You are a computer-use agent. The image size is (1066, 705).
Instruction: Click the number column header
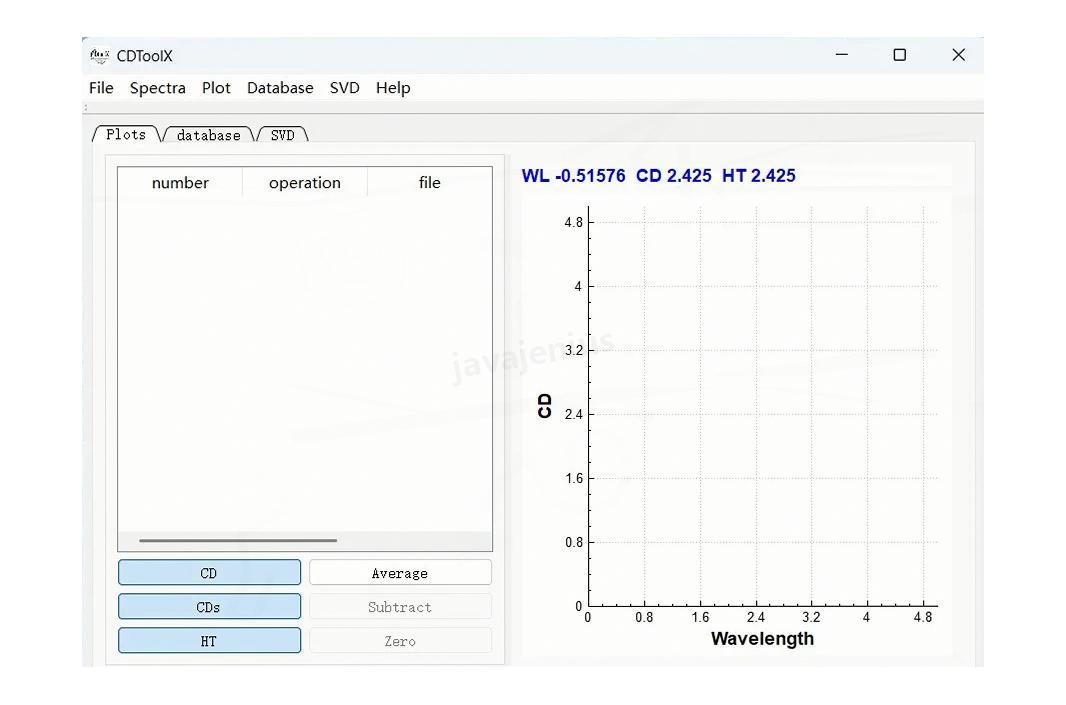(180, 182)
